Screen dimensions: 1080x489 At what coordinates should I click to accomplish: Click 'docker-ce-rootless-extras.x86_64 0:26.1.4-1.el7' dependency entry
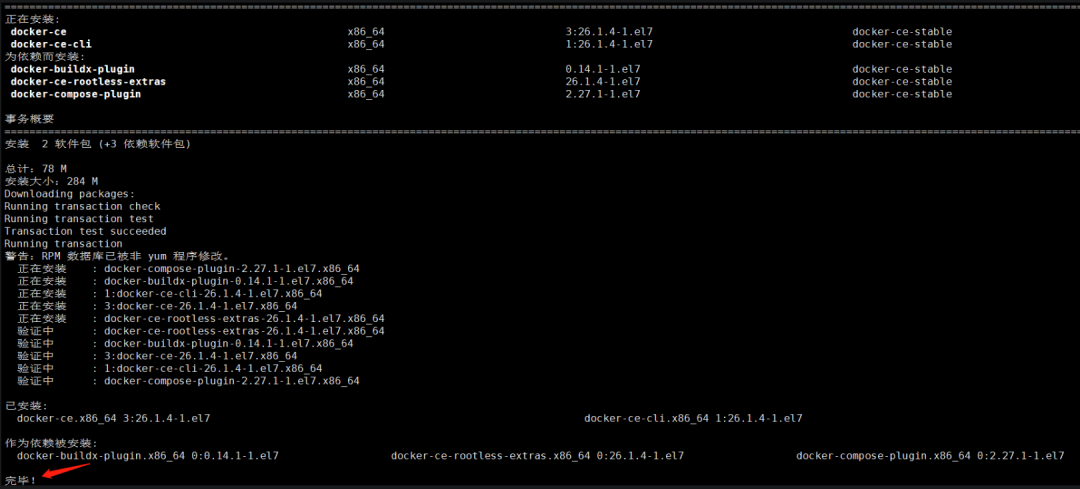pyautogui.click(x=537, y=455)
